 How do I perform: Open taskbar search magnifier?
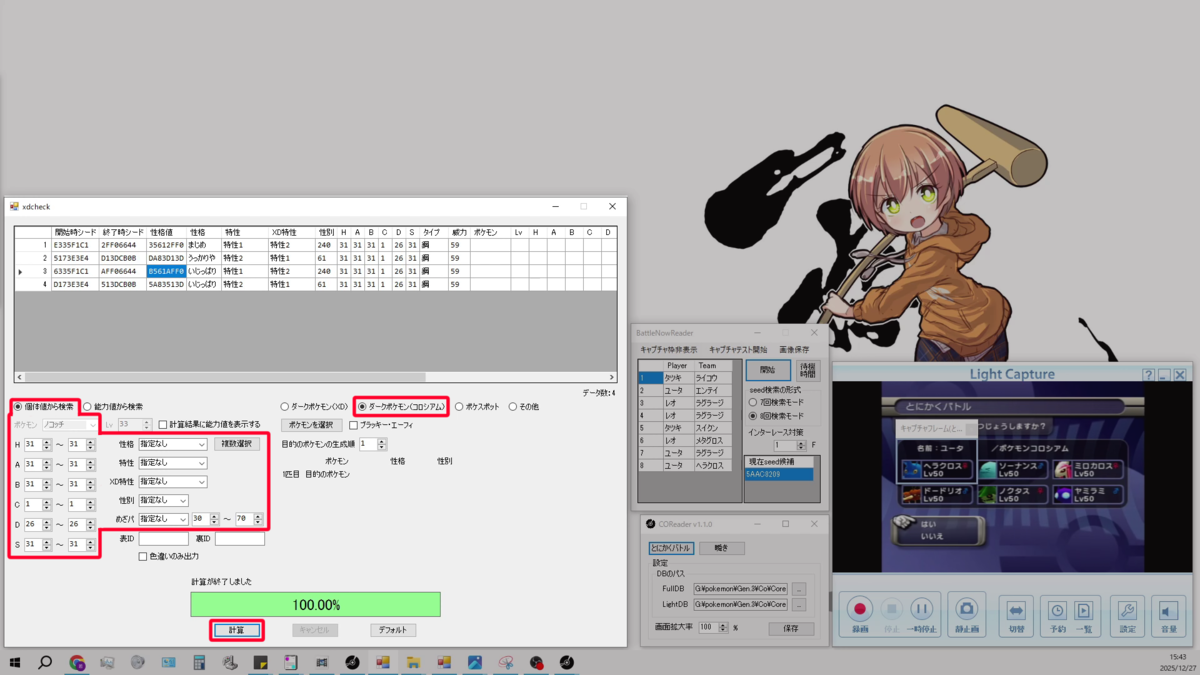(45, 662)
